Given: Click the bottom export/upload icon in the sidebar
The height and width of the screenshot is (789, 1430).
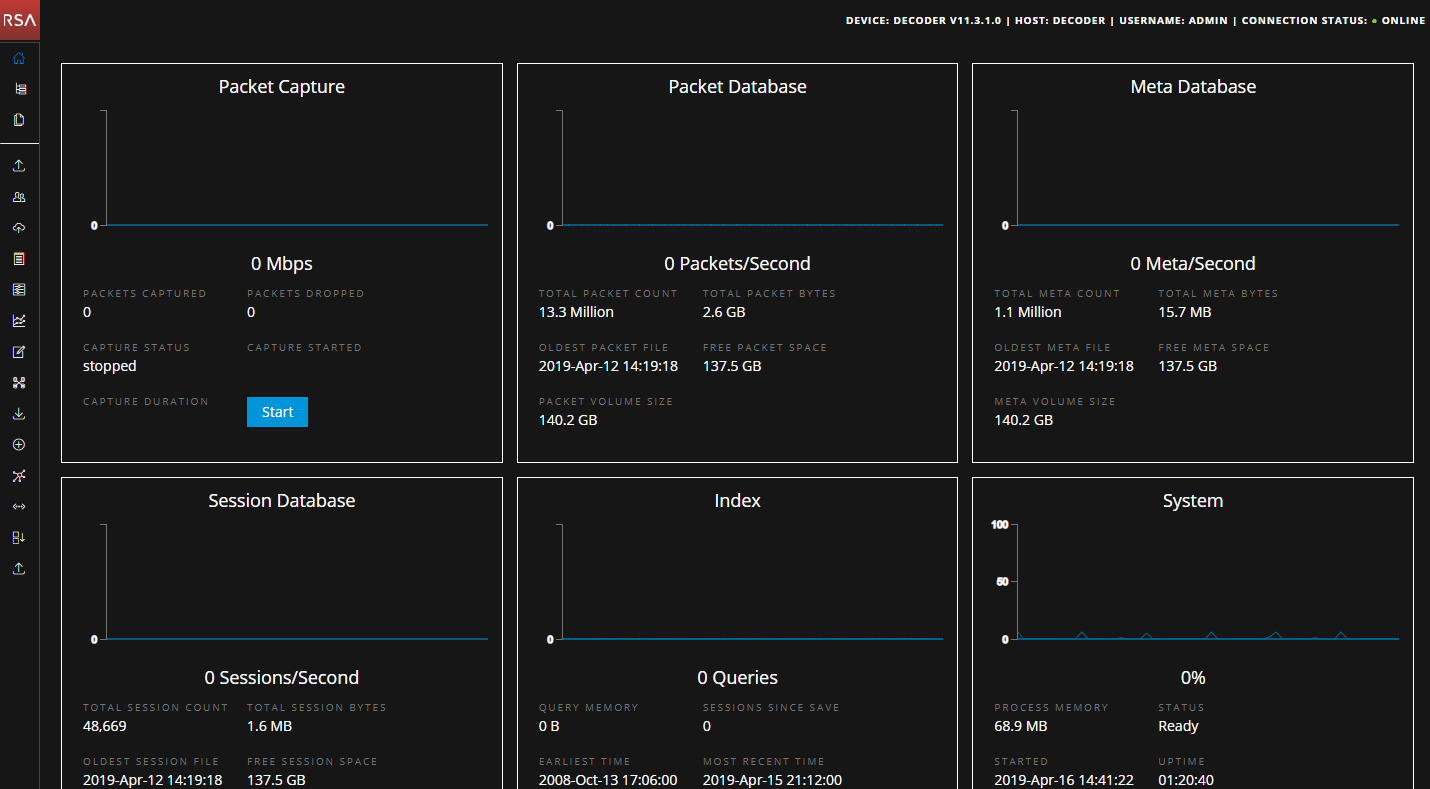Looking at the screenshot, I should click(x=18, y=568).
